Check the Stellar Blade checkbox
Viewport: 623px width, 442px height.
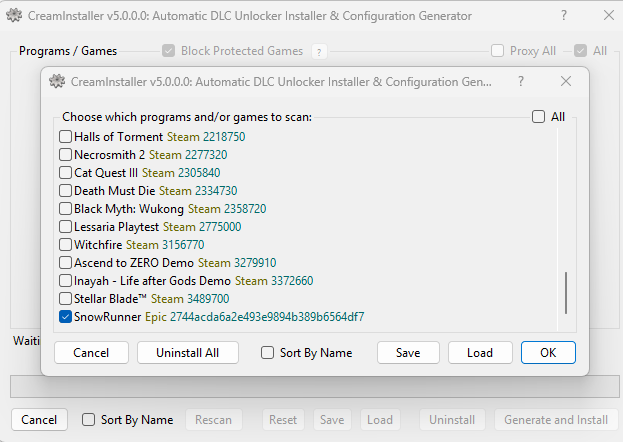tap(65, 299)
